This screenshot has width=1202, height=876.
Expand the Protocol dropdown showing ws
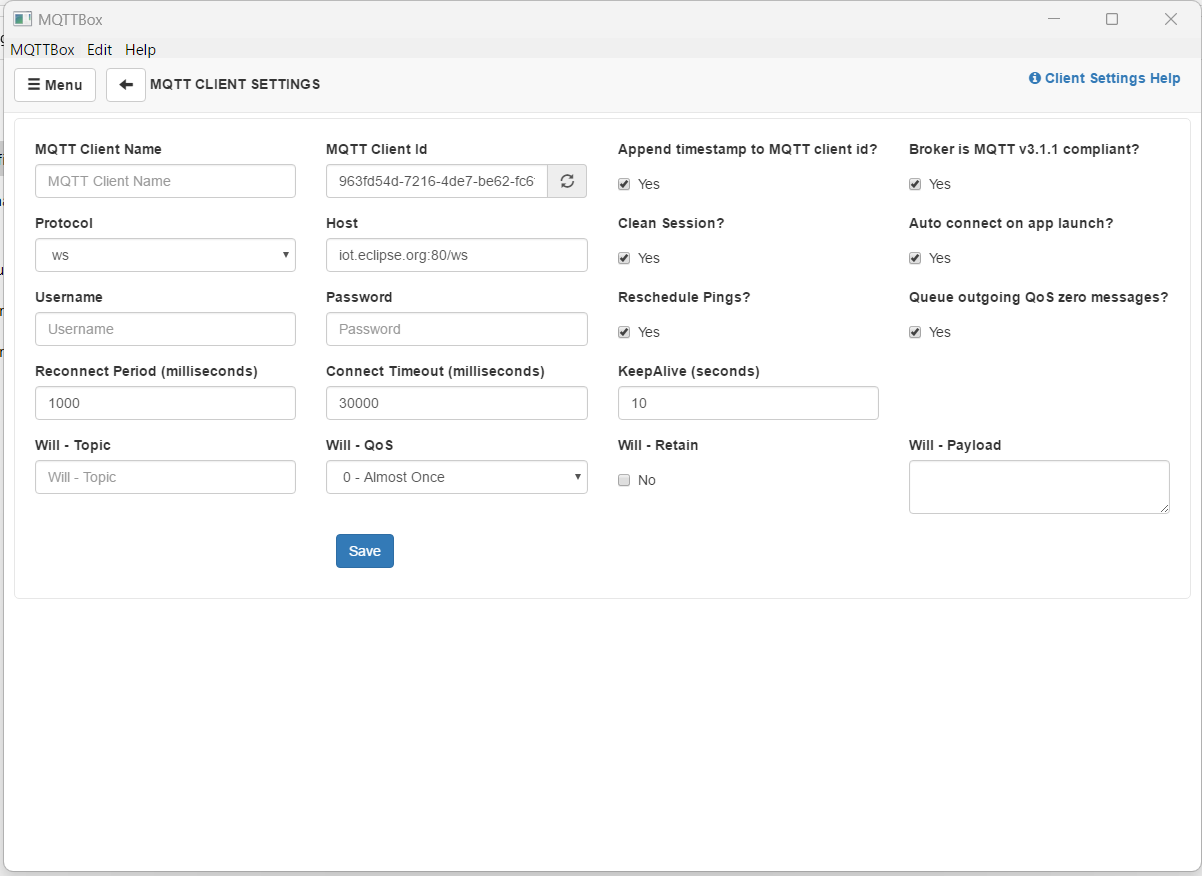click(165, 255)
